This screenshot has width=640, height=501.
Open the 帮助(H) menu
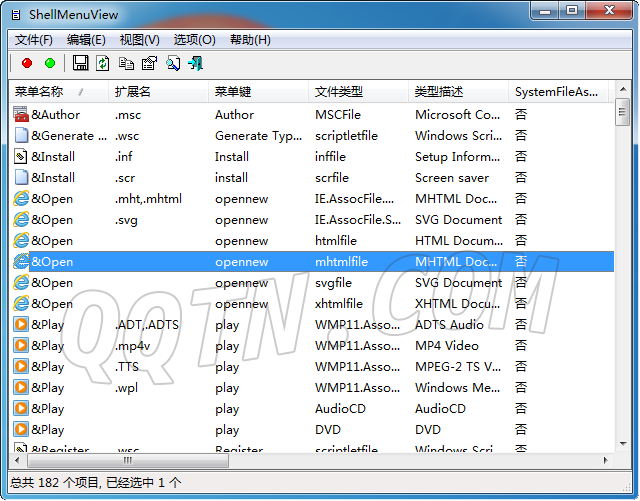(250, 40)
